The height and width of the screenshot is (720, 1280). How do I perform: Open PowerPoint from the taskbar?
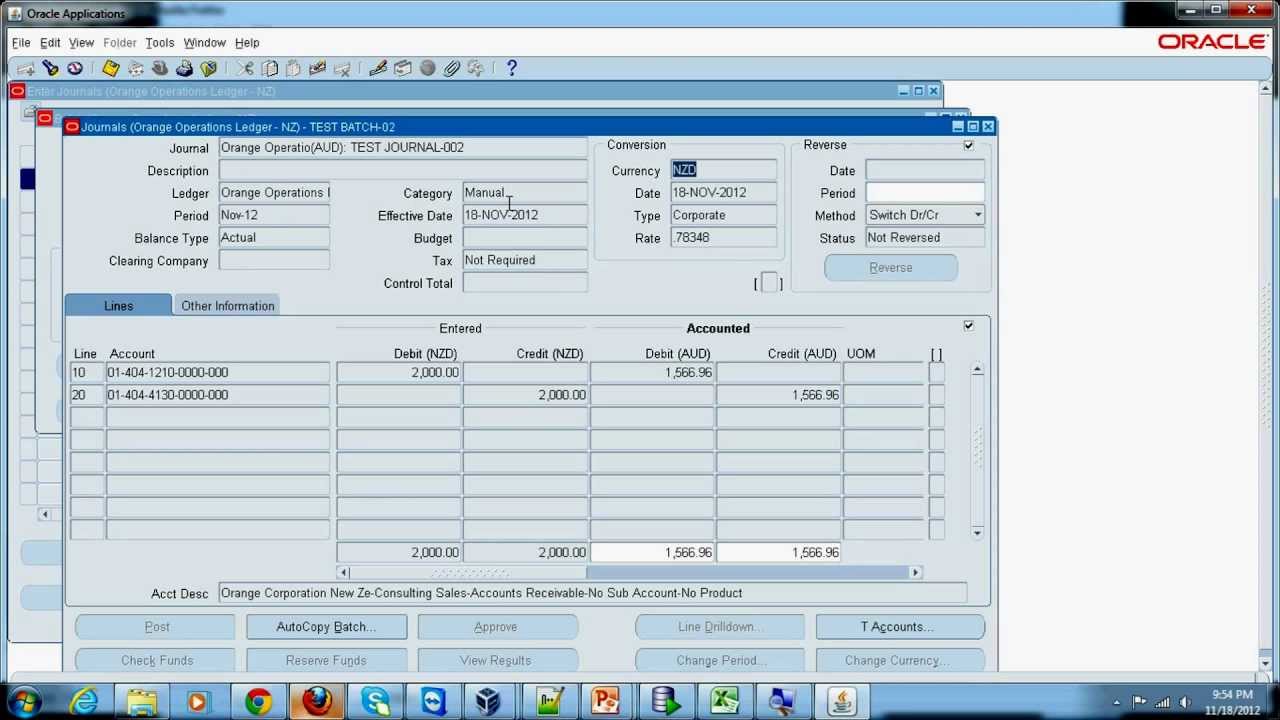pos(607,701)
